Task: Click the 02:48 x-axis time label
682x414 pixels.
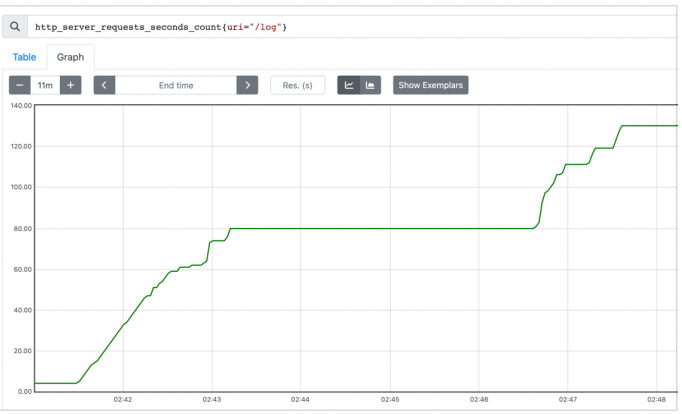Action: [x=656, y=399]
